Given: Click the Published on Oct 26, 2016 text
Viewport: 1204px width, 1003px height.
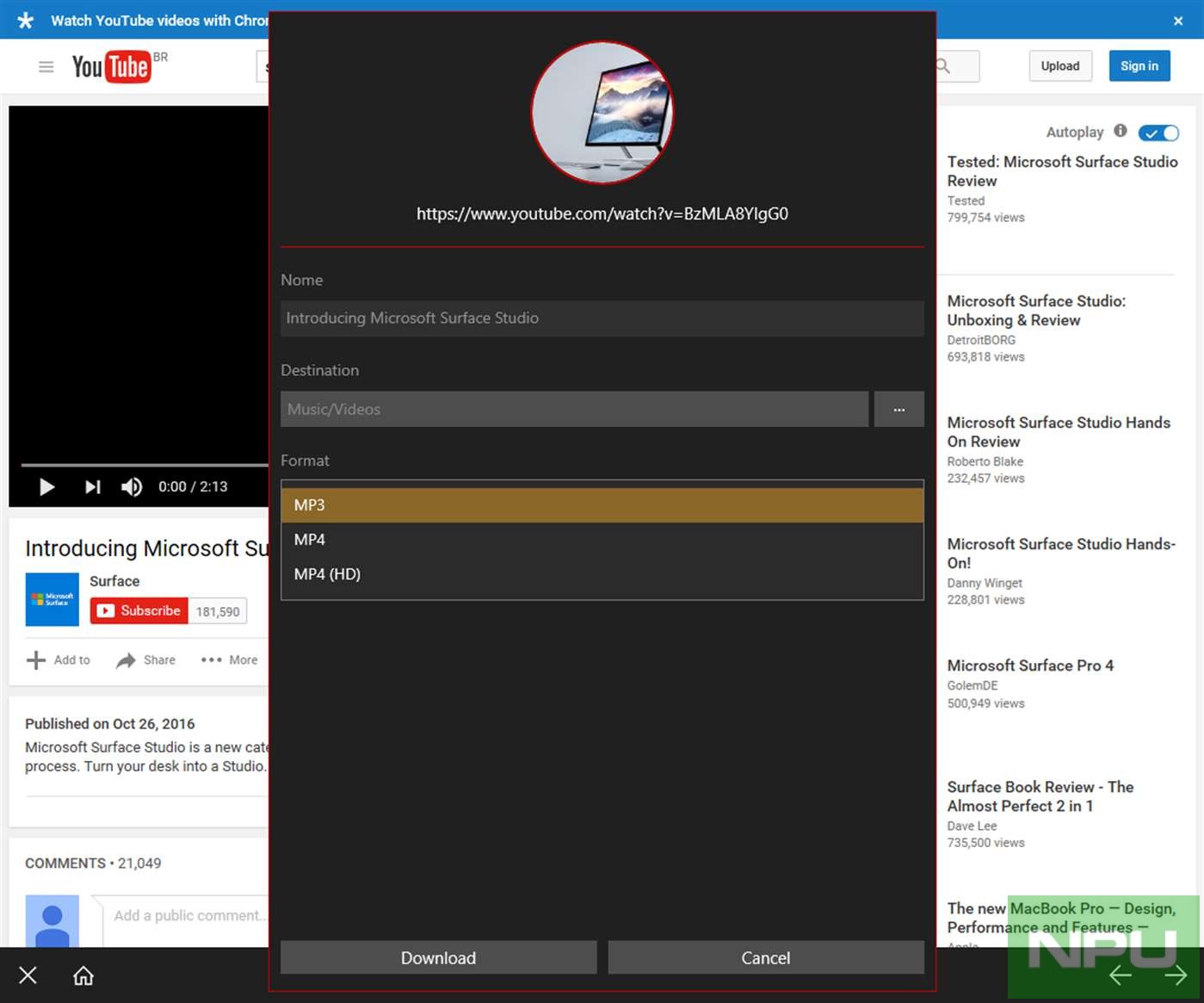Looking at the screenshot, I should tap(110, 724).
